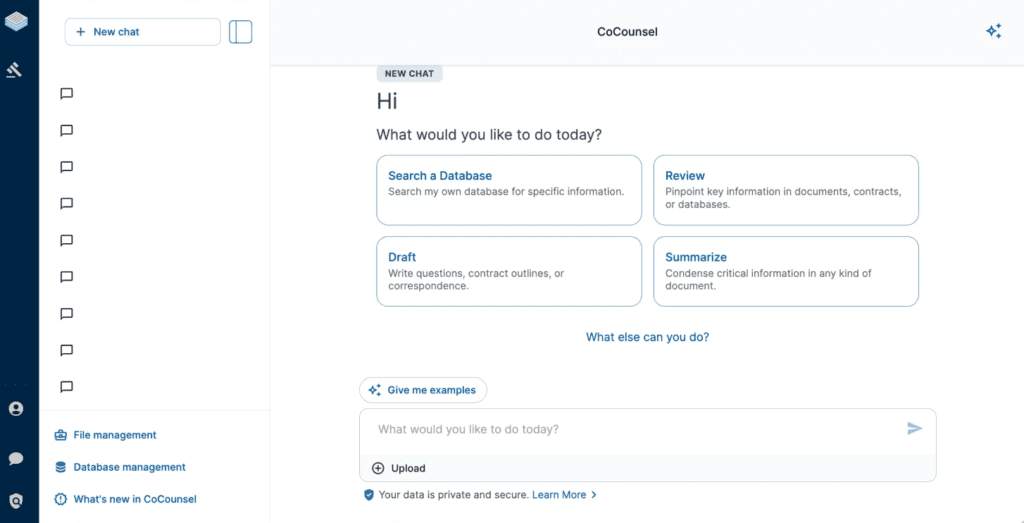Choose the Review option card
The image size is (1024, 523).
[x=785, y=190]
